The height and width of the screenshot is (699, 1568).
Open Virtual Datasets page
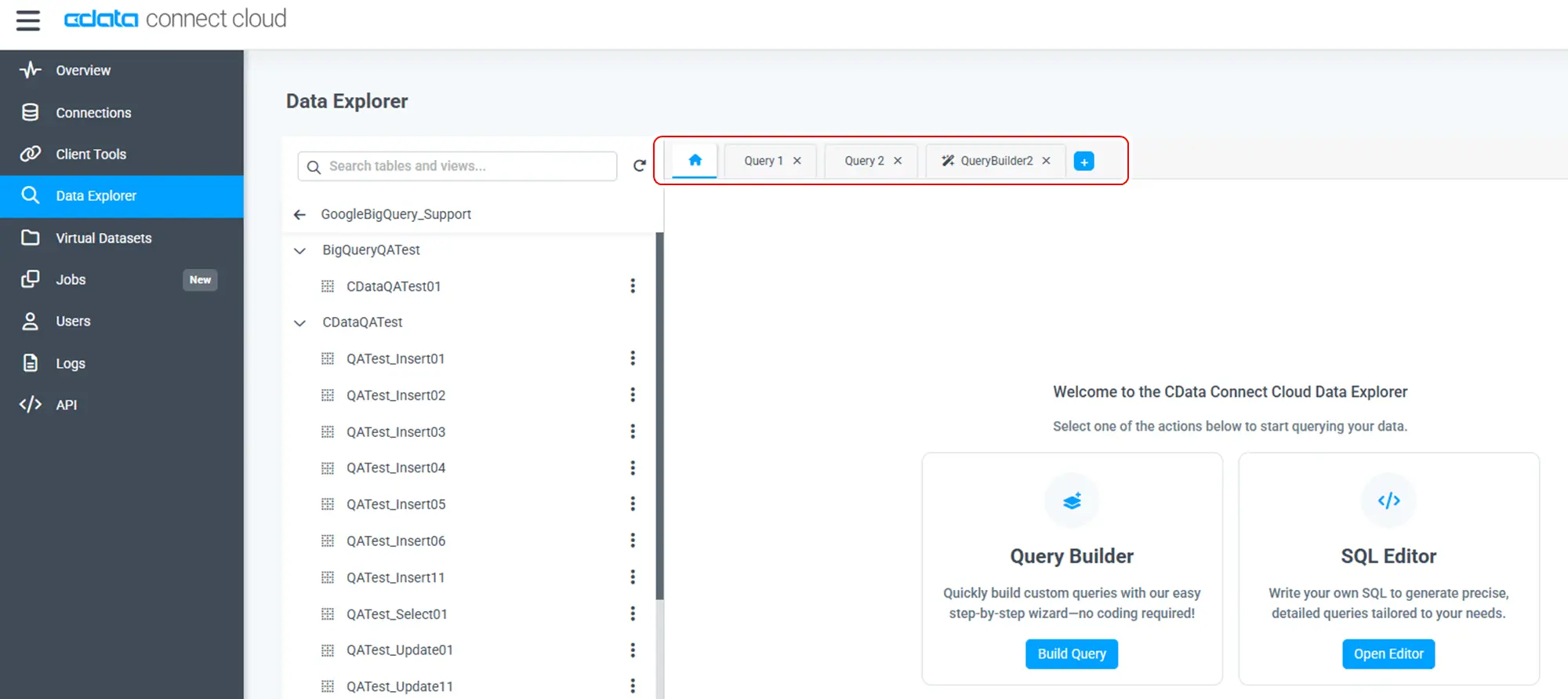(x=122, y=238)
